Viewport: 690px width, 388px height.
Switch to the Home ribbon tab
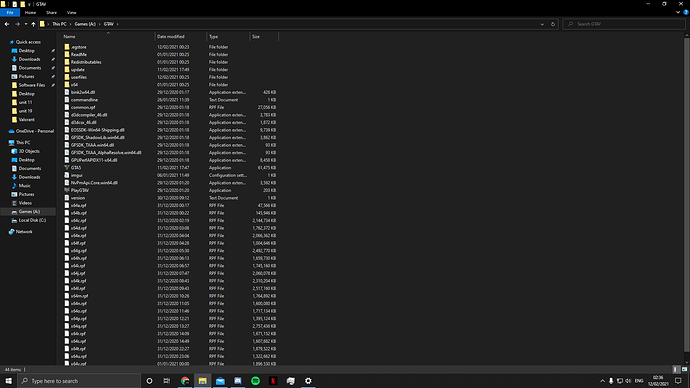click(x=30, y=13)
